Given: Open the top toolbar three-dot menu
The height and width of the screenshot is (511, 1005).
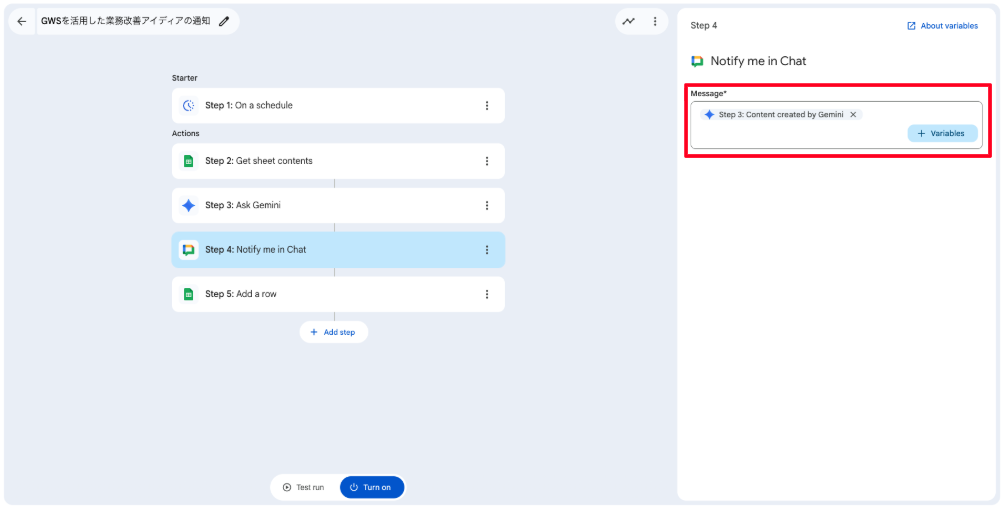Looking at the screenshot, I should click(655, 21).
